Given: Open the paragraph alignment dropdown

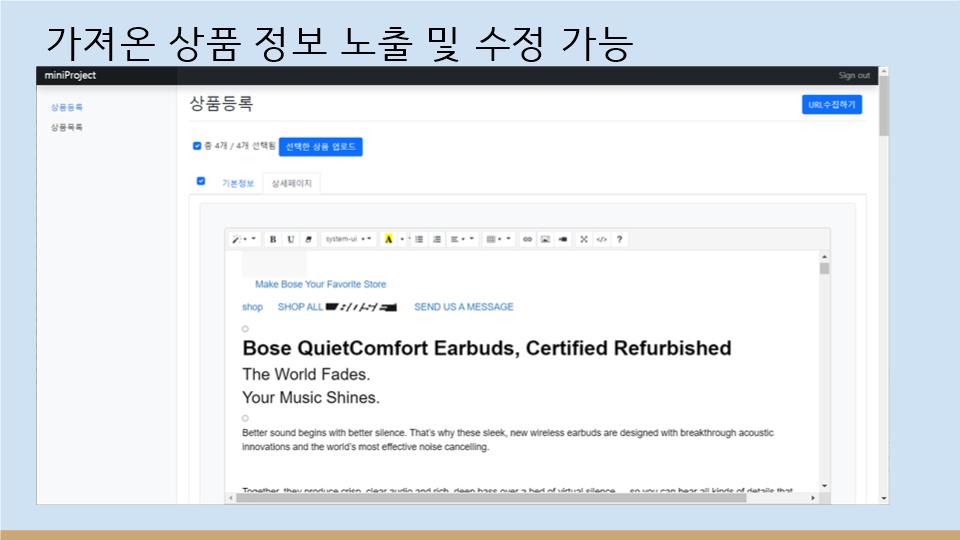Looking at the screenshot, I should tap(462, 239).
